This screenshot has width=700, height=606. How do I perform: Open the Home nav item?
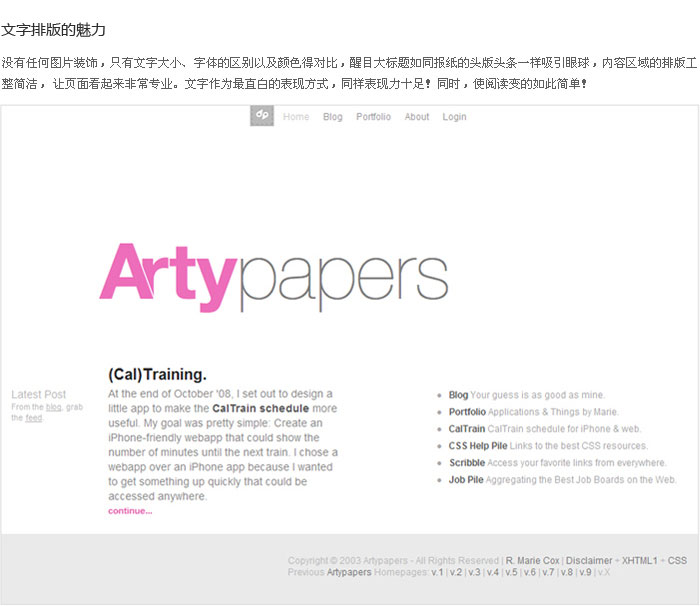click(296, 117)
